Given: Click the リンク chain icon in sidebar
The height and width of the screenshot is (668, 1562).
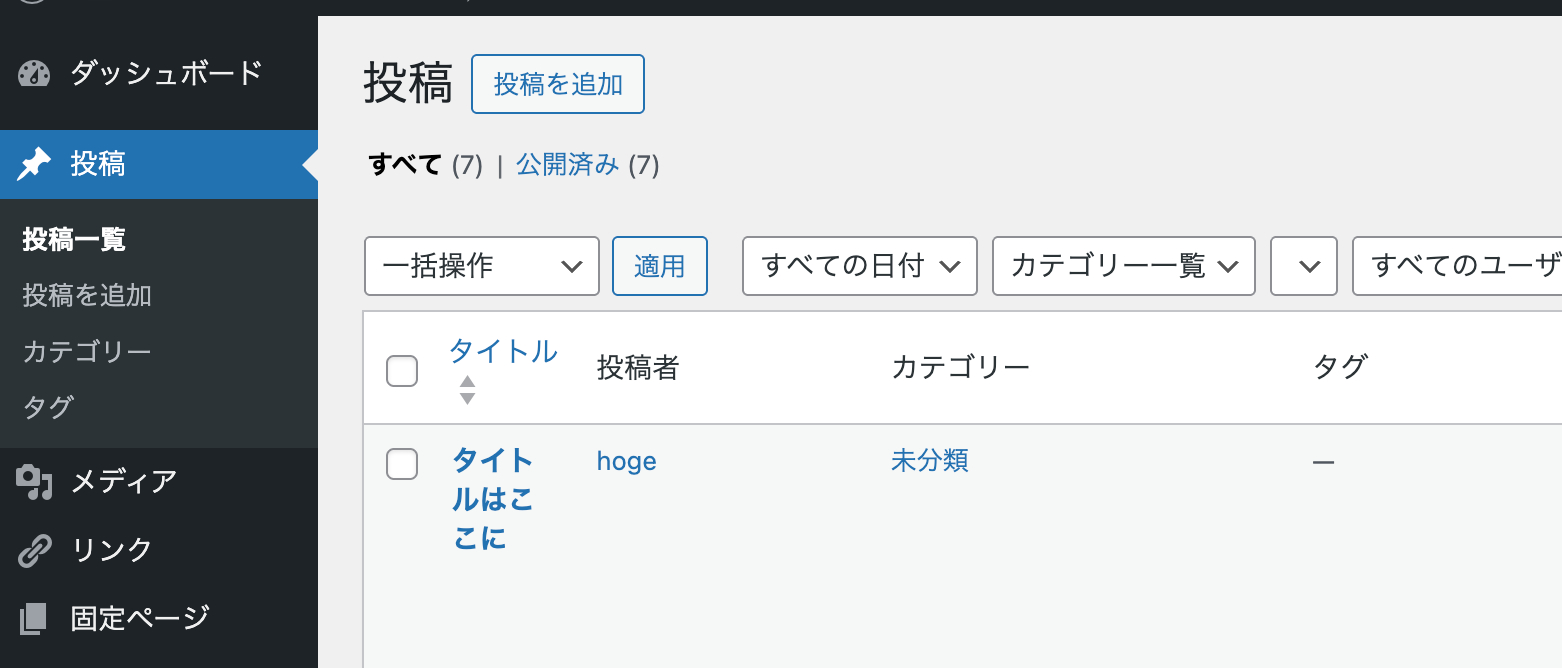Looking at the screenshot, I should pos(33,549).
